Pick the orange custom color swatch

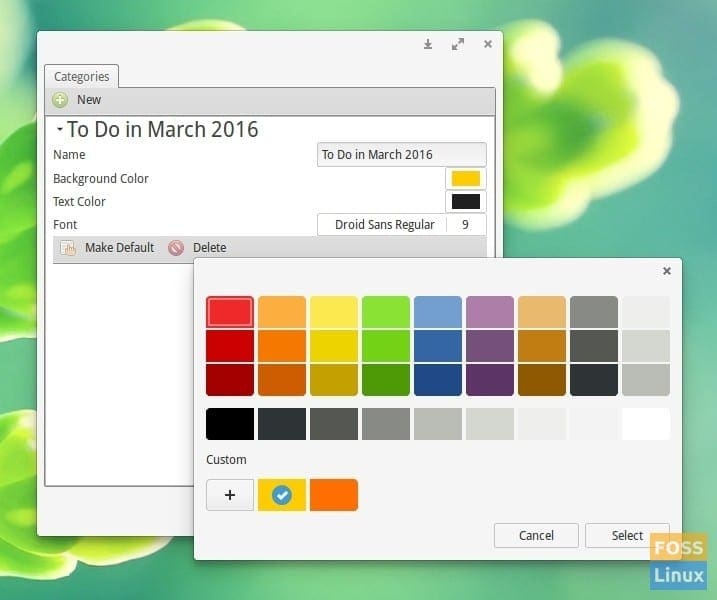click(x=334, y=495)
